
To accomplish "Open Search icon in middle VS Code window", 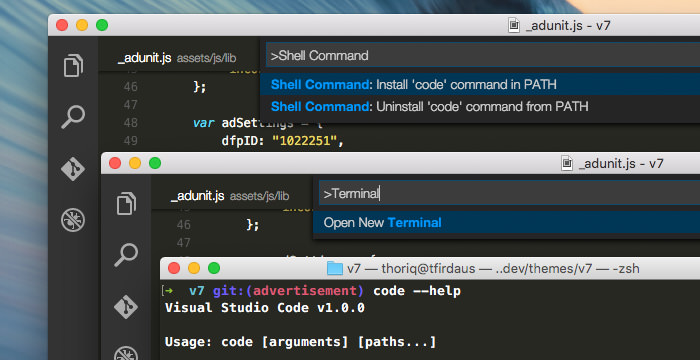I will pyautogui.click(x=126, y=255).
